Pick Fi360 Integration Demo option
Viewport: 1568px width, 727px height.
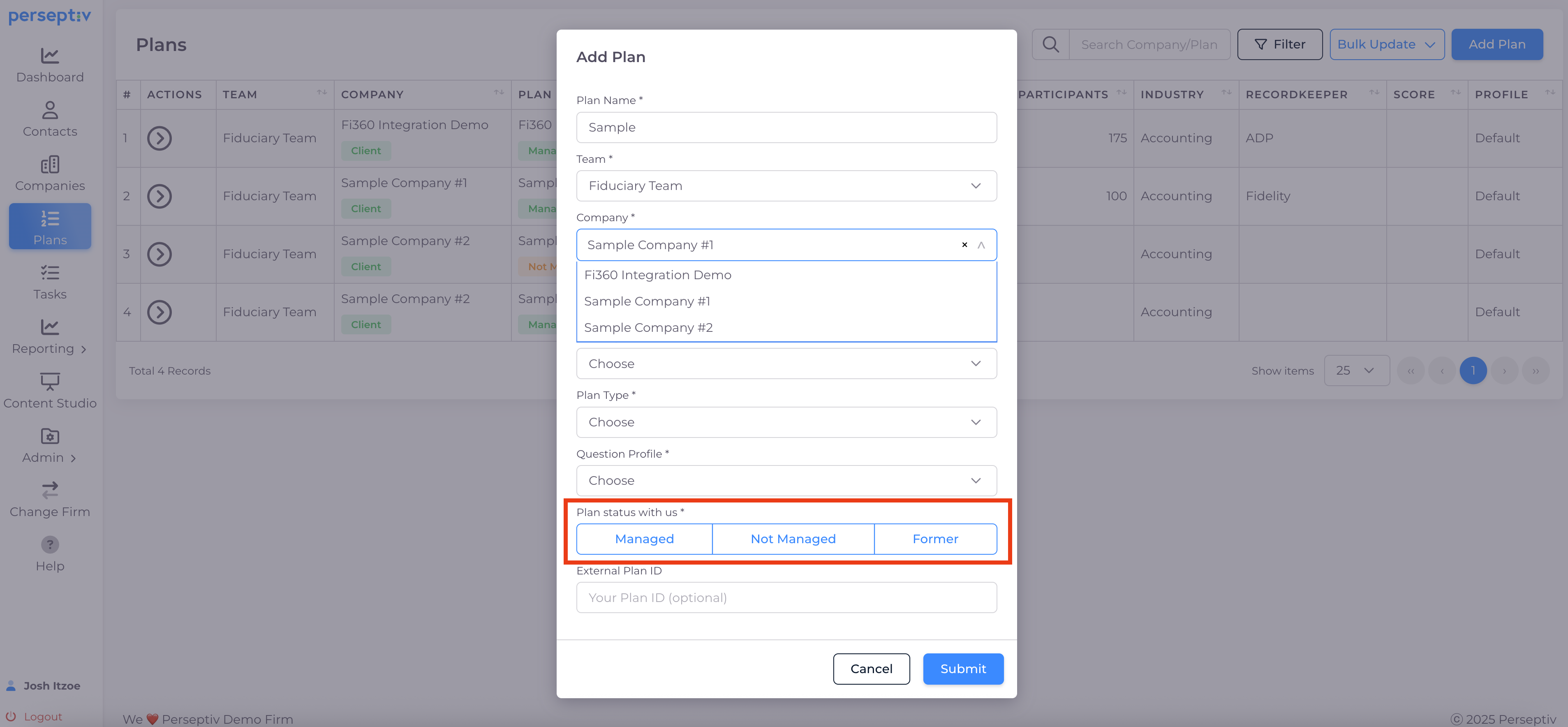coord(657,275)
